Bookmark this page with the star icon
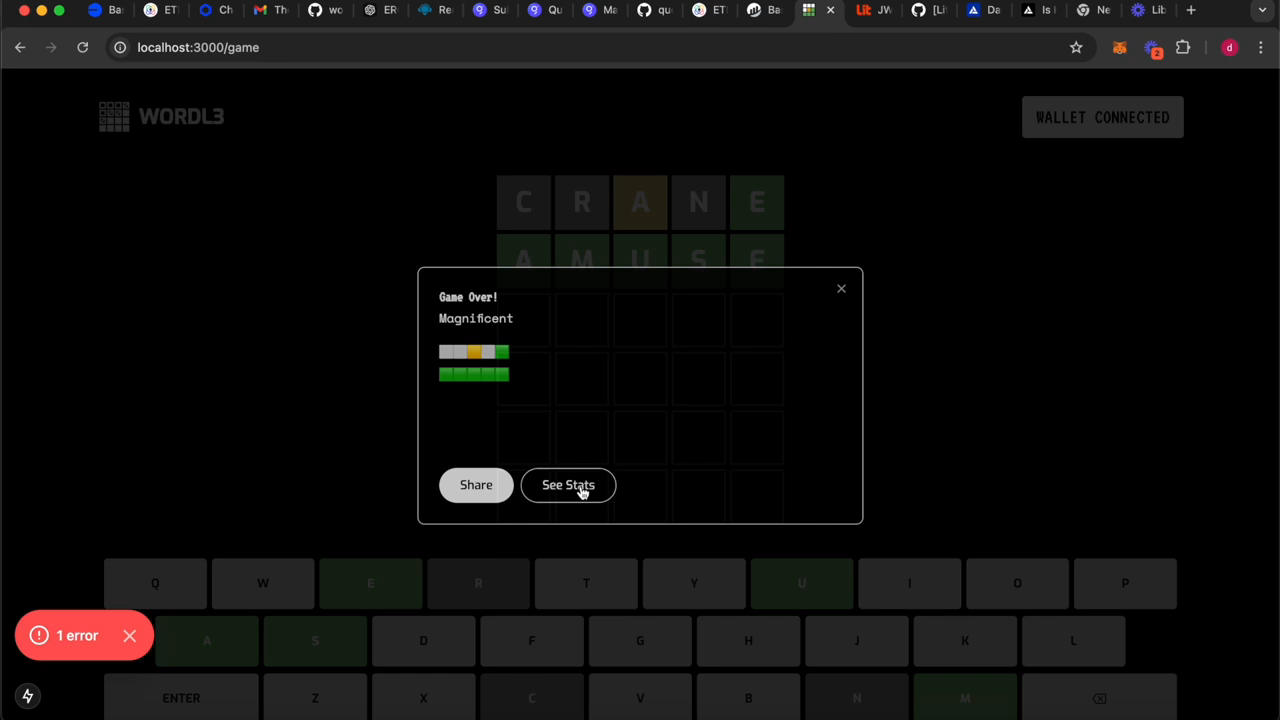The width and height of the screenshot is (1280, 720). 1076,47
